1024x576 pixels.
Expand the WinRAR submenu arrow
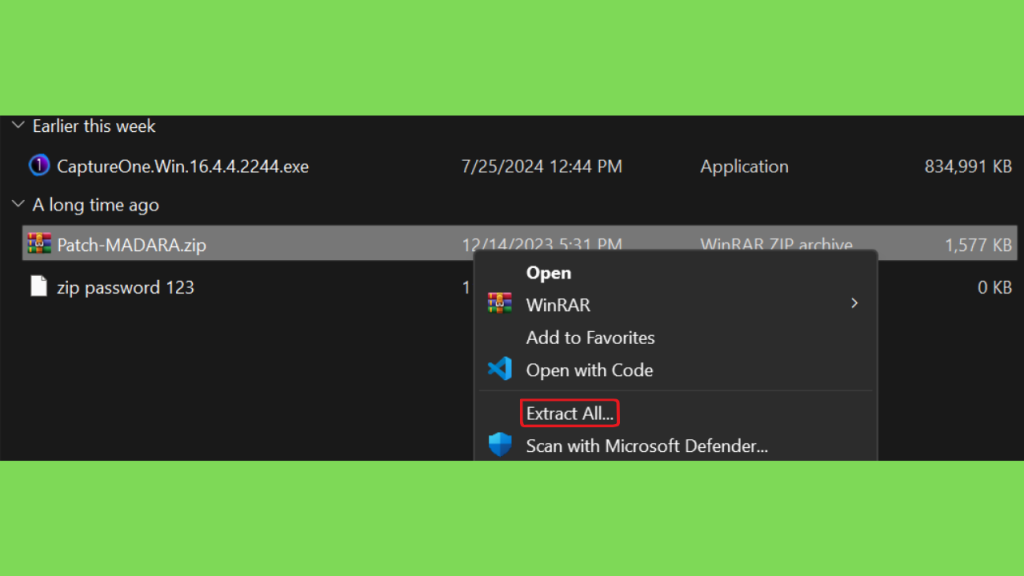click(854, 304)
